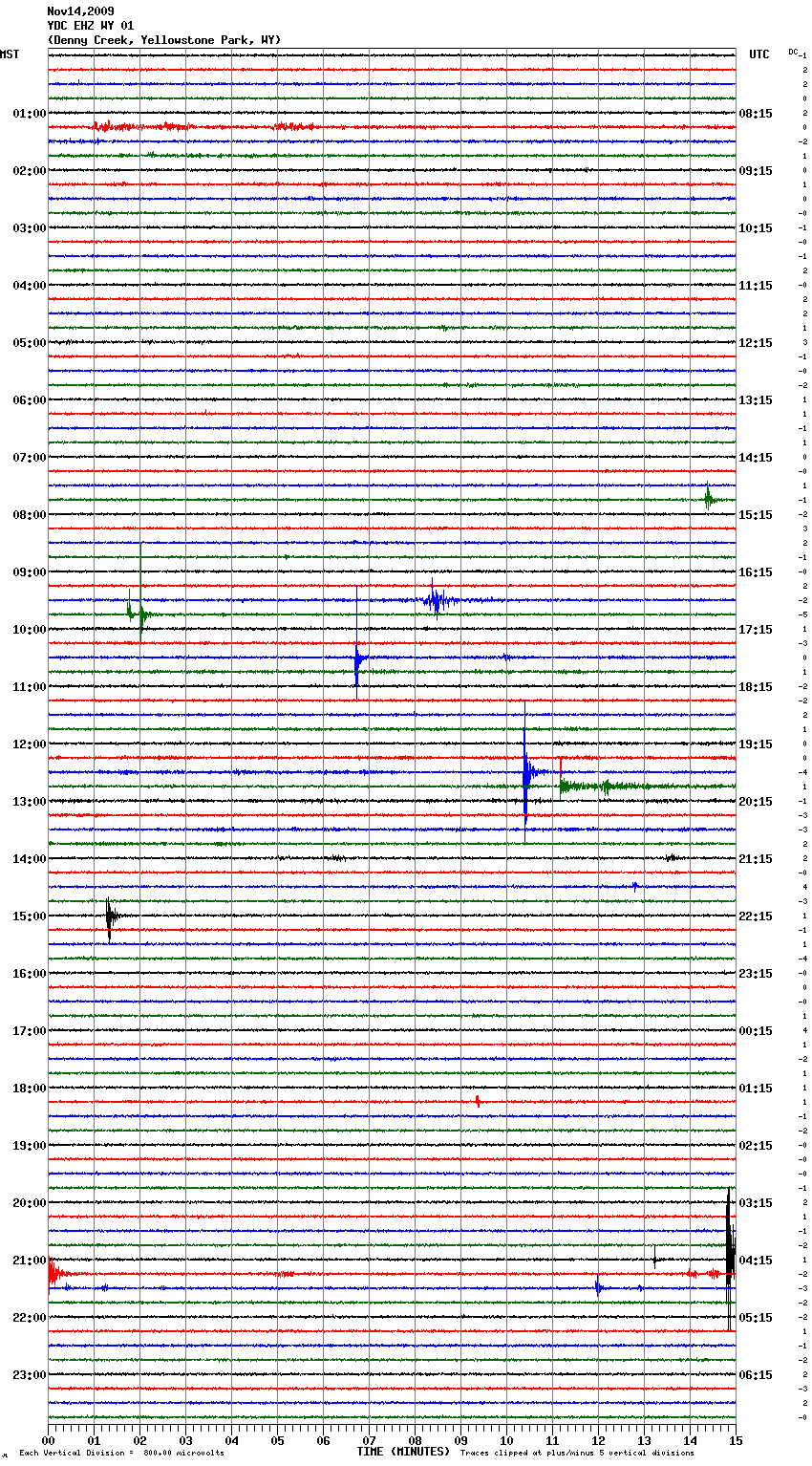
Task: Click the blue event near minute 12 at 21:30
Action: (598, 1287)
